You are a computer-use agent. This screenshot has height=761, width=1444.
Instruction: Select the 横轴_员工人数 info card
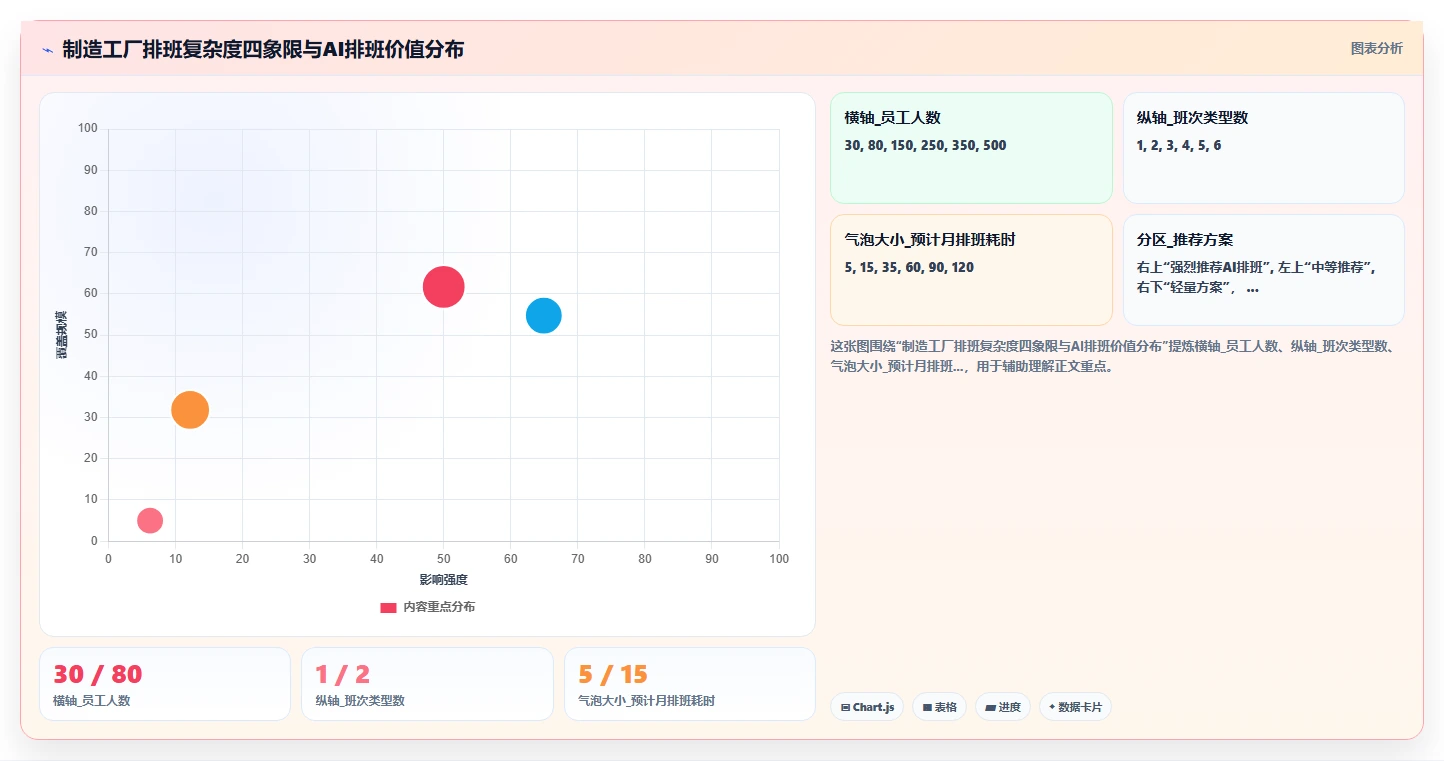point(971,148)
